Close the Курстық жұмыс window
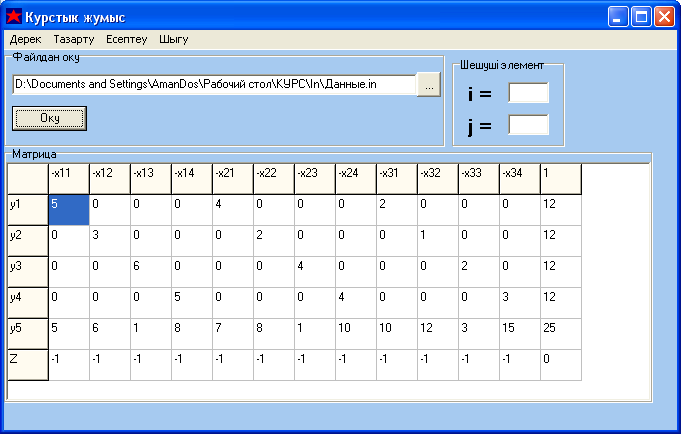 pyautogui.click(x=664, y=17)
